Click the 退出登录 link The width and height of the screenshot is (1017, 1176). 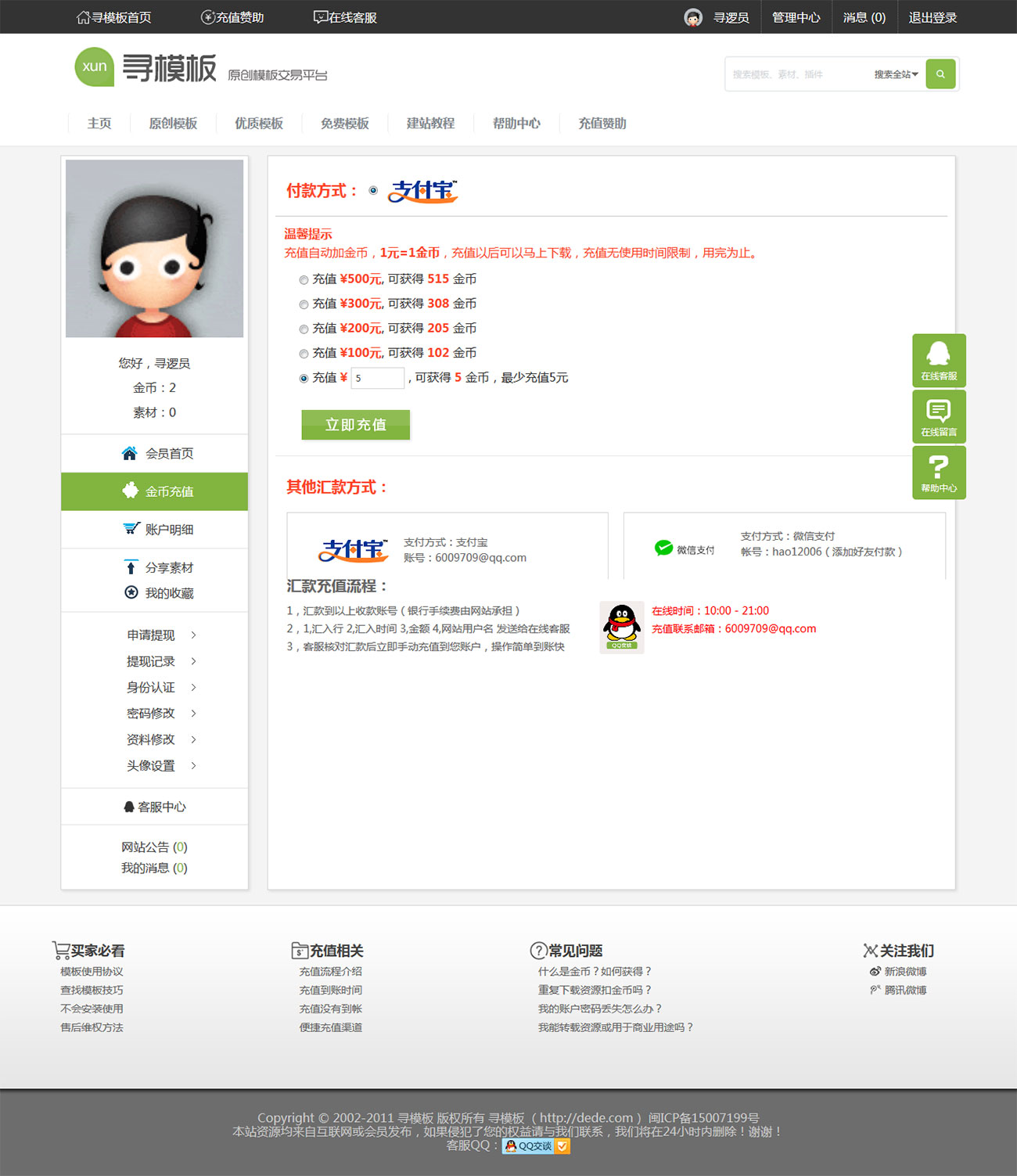pyautogui.click(x=933, y=17)
